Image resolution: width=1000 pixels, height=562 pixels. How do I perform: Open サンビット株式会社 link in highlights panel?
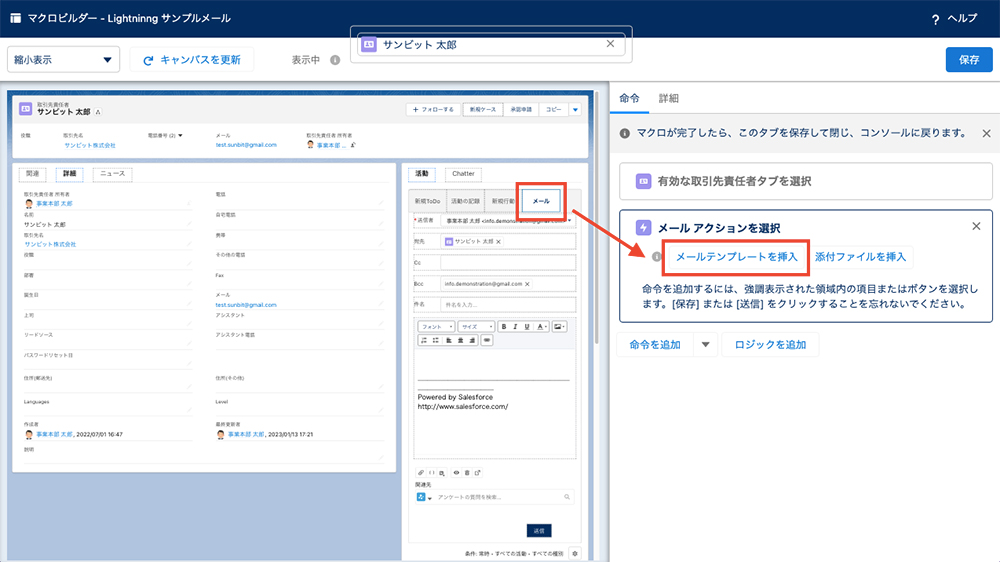90,145
